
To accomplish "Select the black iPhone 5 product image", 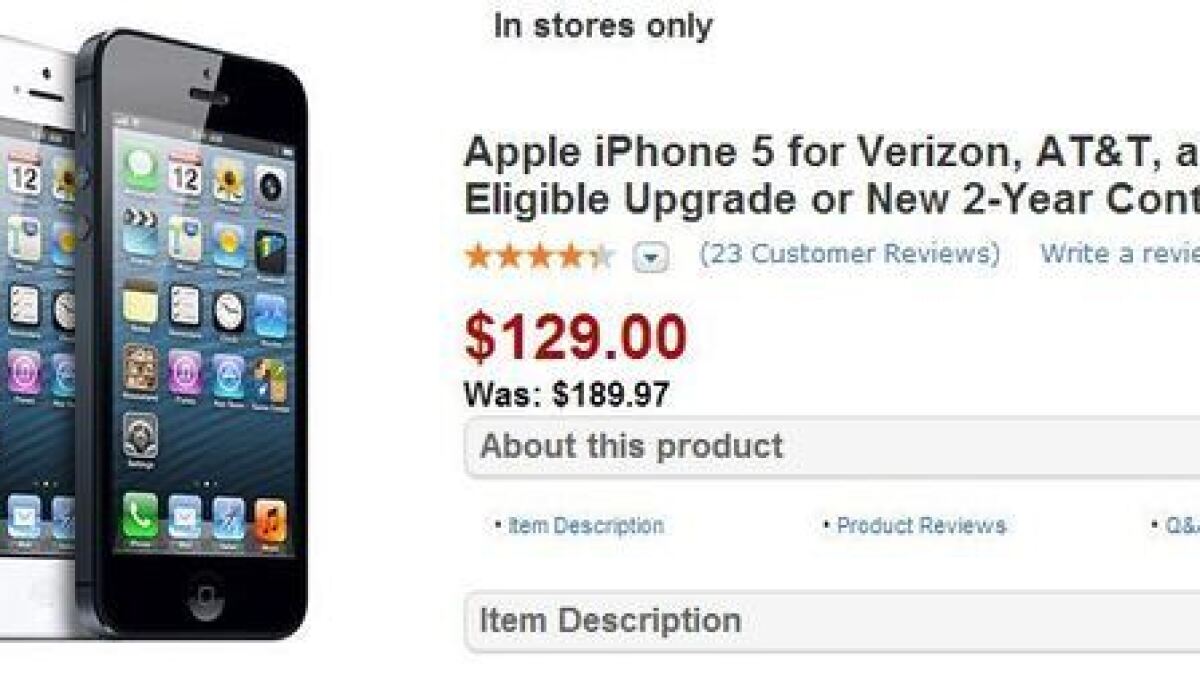I will pos(190,335).
